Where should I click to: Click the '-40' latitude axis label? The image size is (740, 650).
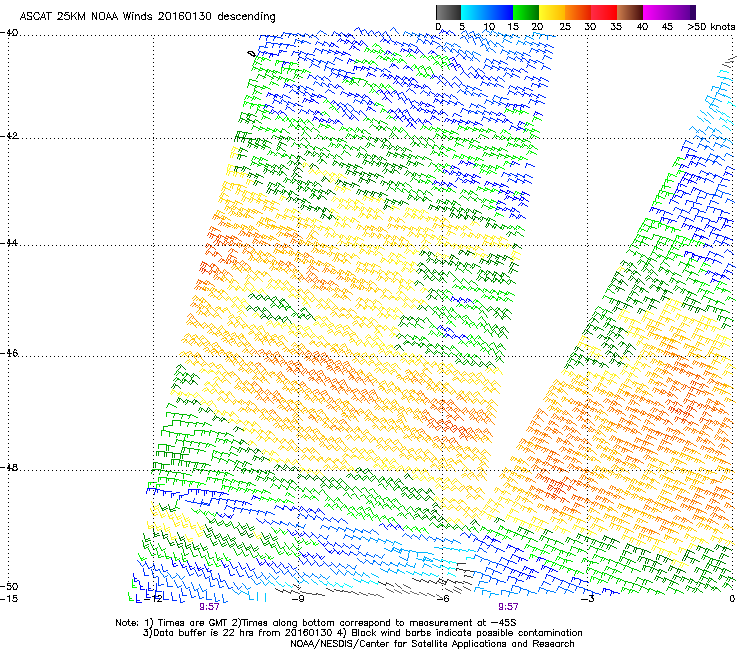(9, 33)
